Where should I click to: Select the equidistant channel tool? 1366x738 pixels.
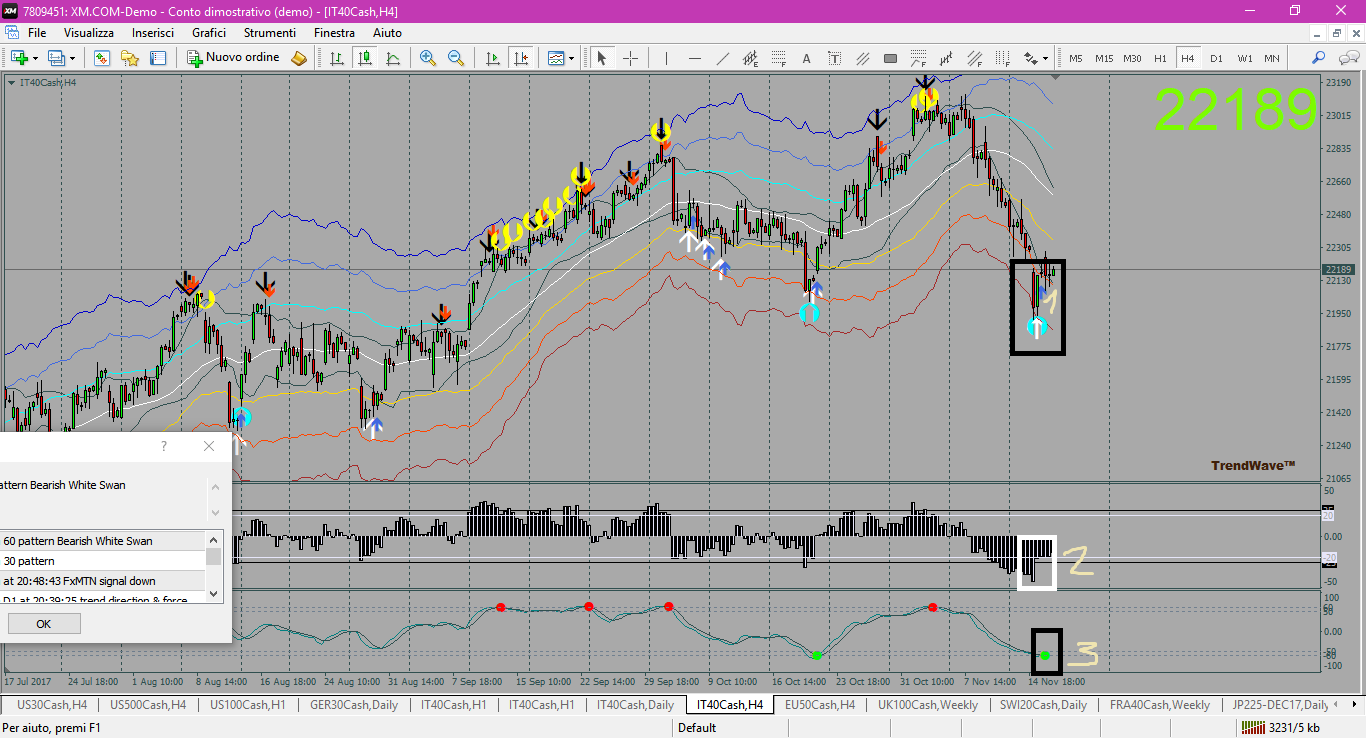point(750,58)
